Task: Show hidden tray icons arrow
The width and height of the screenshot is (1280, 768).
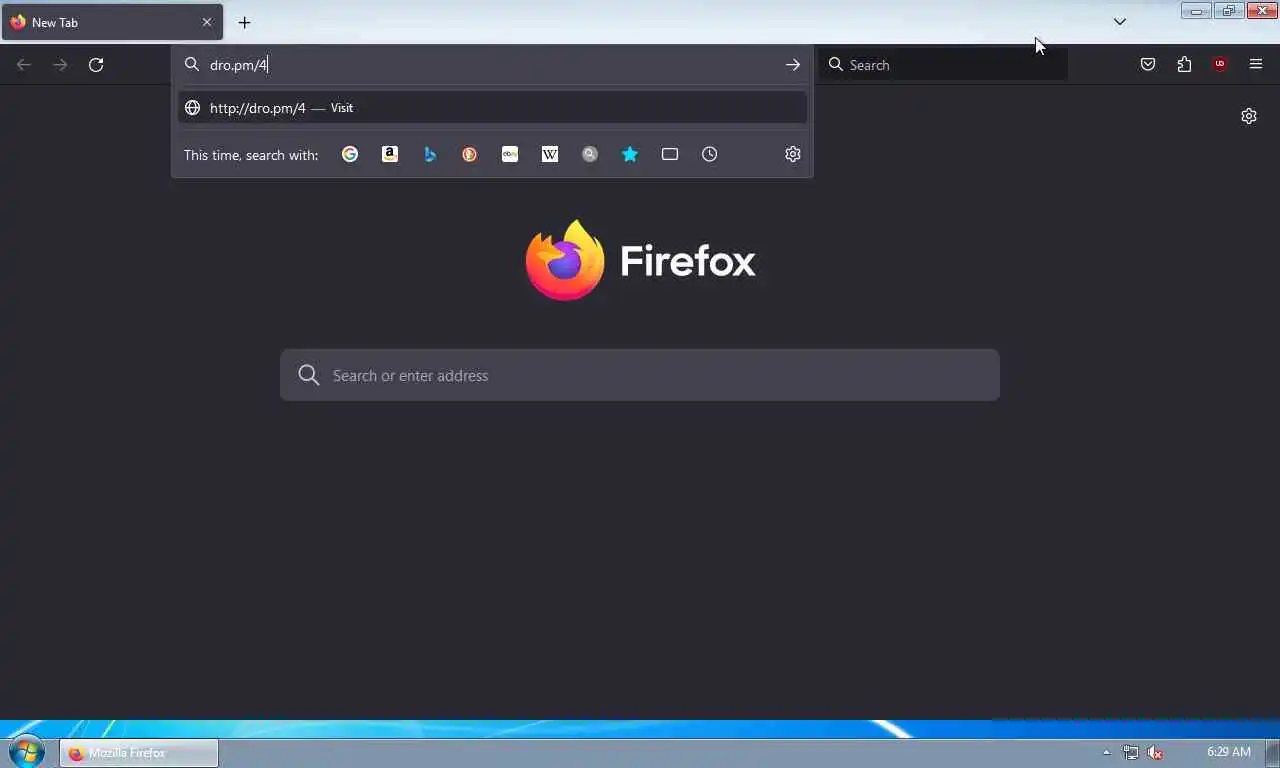Action: click(x=1106, y=752)
